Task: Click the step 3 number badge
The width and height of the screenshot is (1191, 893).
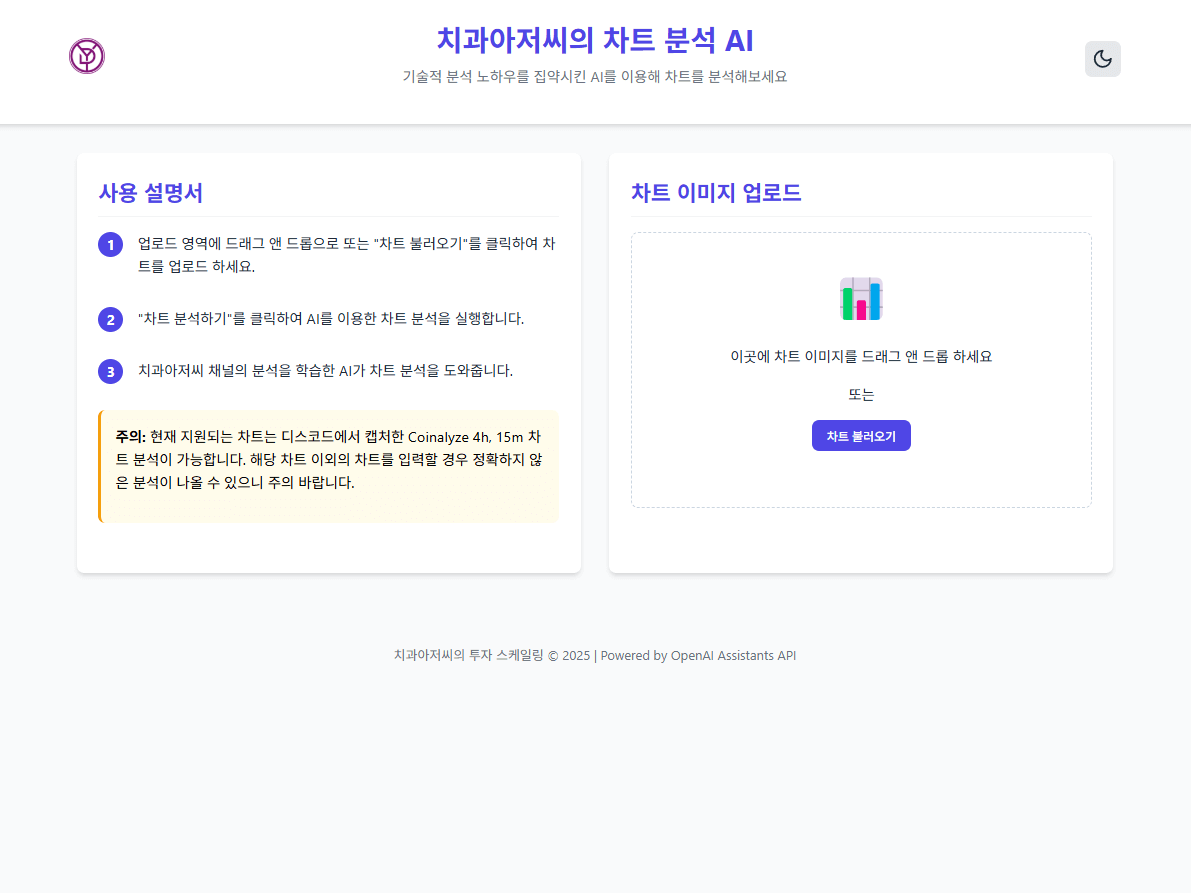Action: (x=110, y=371)
